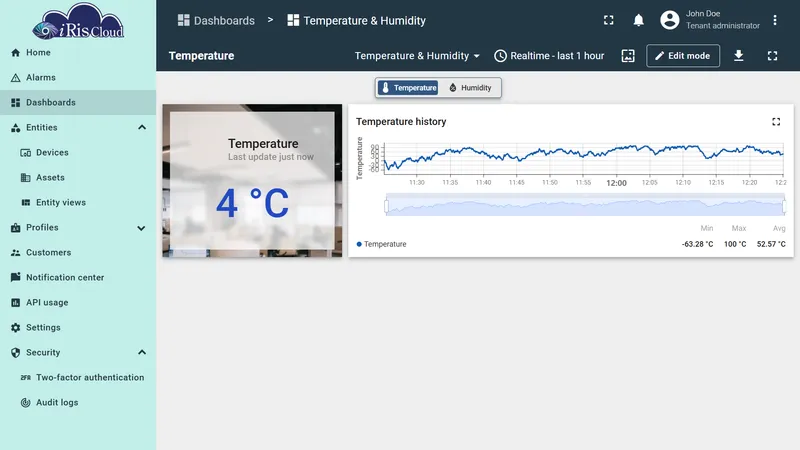Image resolution: width=800 pixels, height=450 pixels.
Task: Toggle the Temperature legend series
Action: pos(381,244)
